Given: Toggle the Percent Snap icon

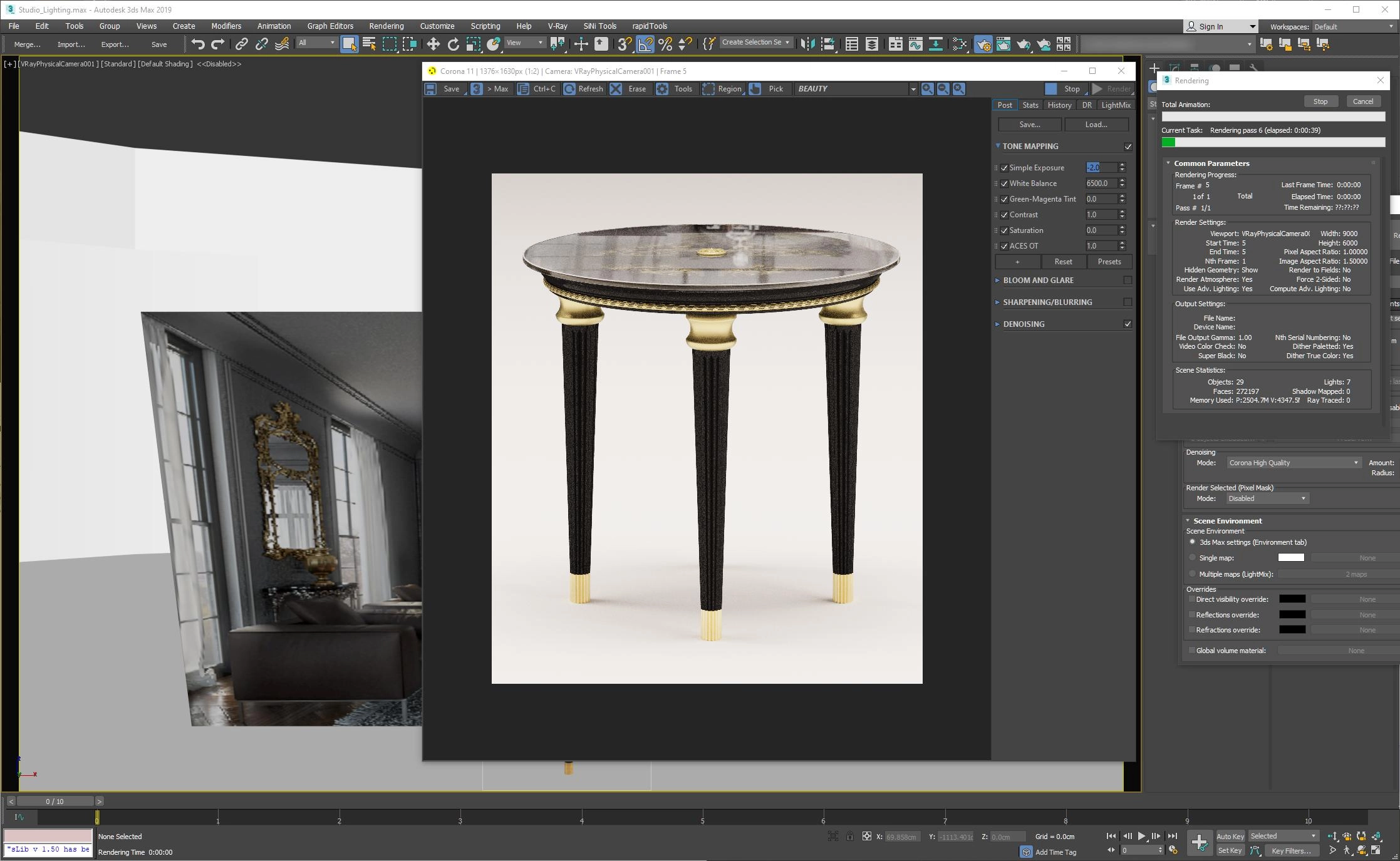Looking at the screenshot, I should click(665, 44).
